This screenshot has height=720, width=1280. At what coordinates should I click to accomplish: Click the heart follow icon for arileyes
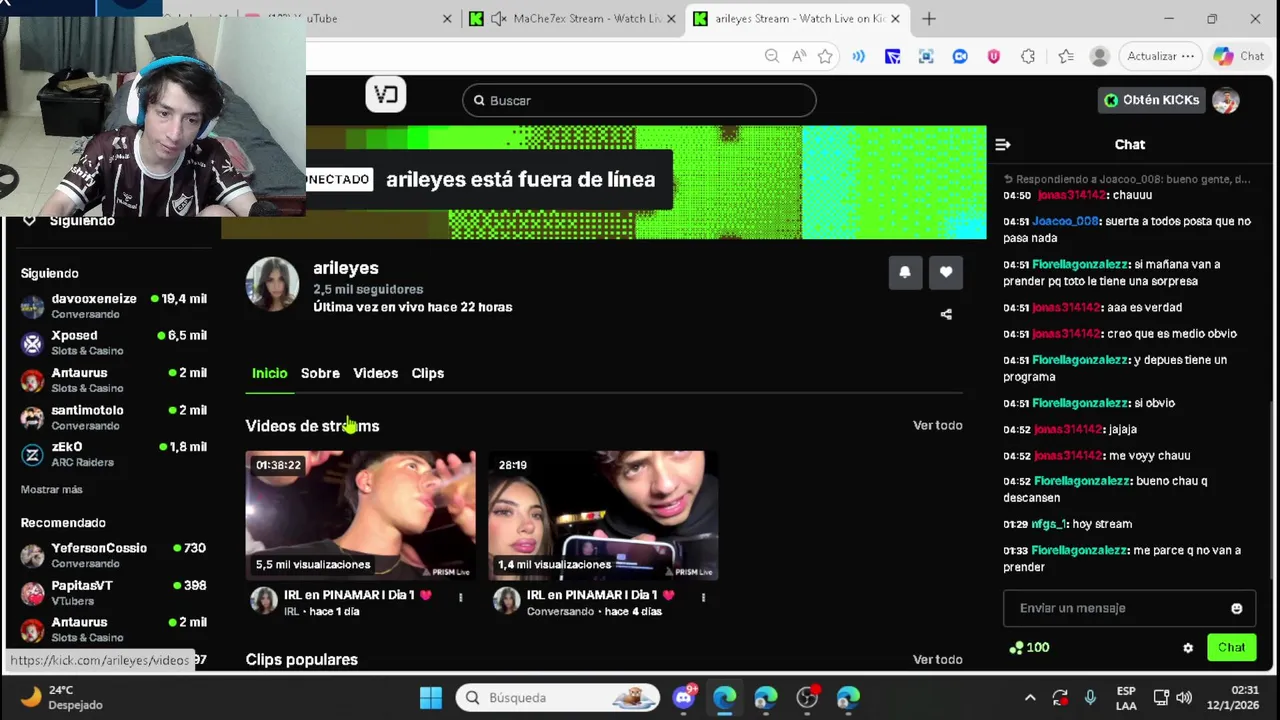pyautogui.click(x=946, y=272)
